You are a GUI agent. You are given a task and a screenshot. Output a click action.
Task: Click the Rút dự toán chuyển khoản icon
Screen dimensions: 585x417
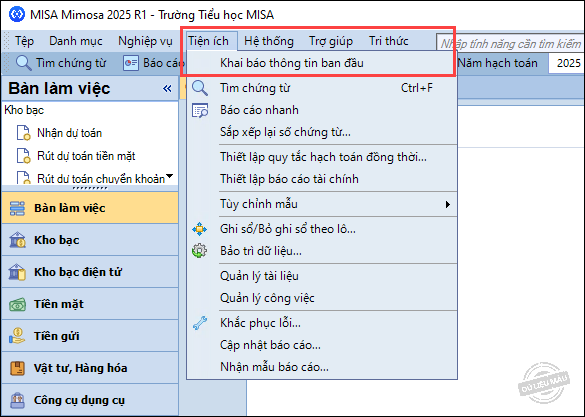point(23,178)
